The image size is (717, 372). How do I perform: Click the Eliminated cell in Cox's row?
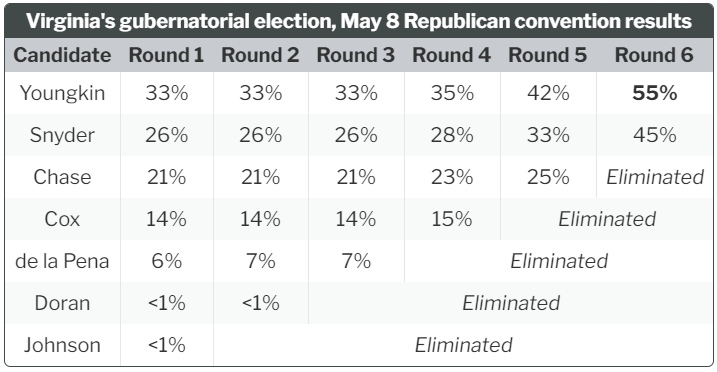point(607,219)
